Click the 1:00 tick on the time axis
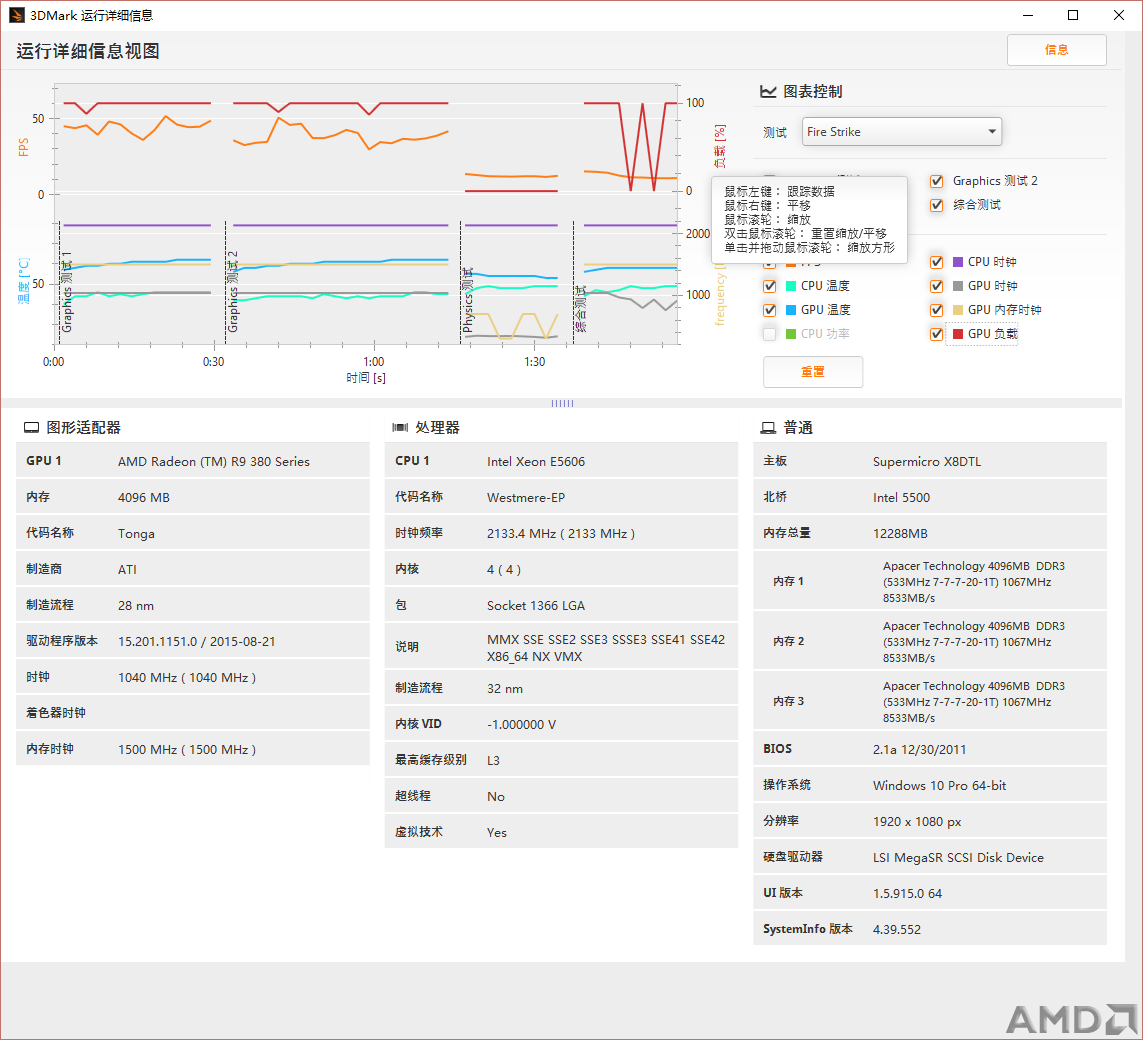 [x=374, y=361]
